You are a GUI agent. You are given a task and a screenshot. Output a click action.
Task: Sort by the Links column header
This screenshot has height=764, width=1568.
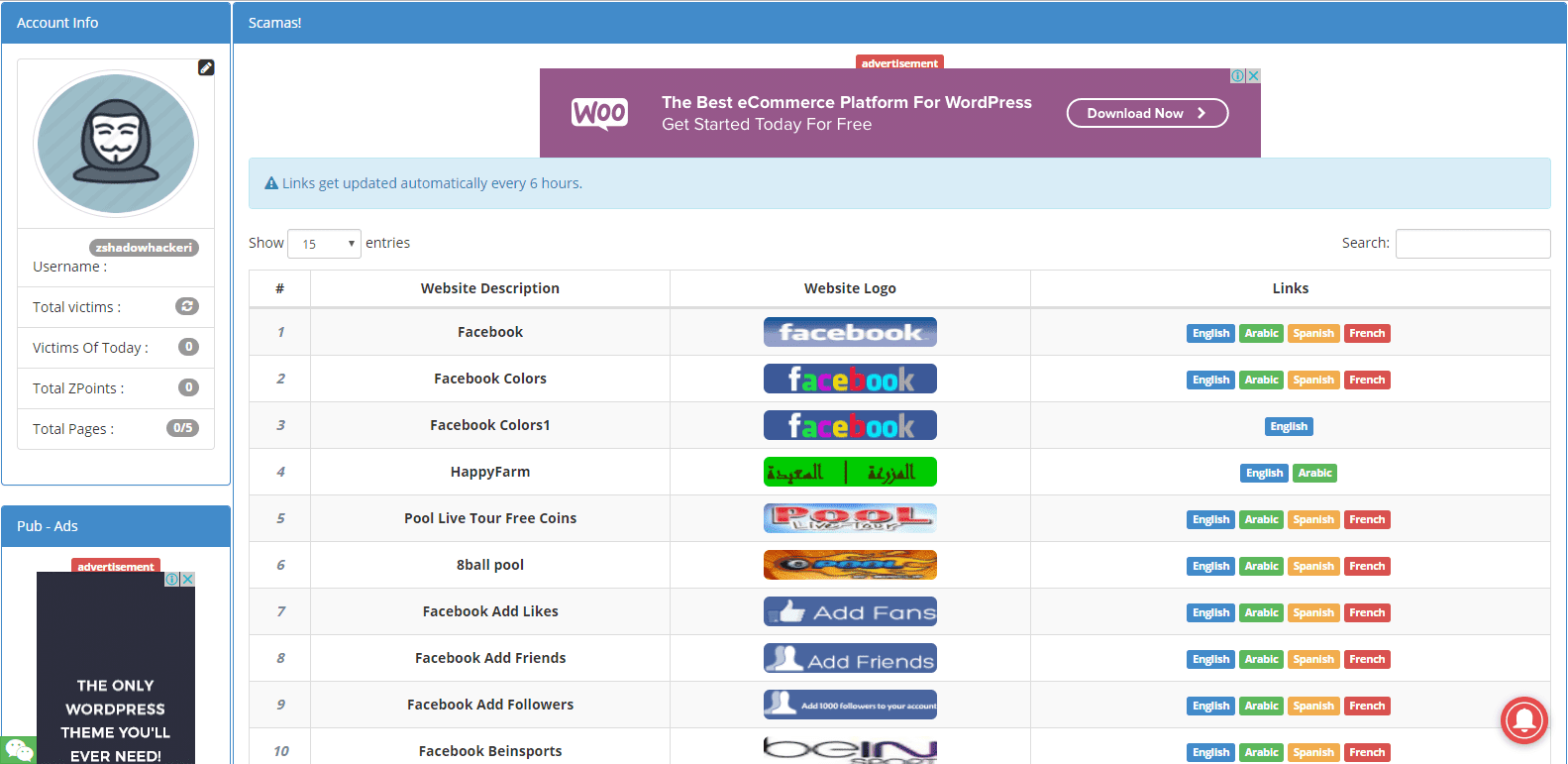pos(1290,288)
